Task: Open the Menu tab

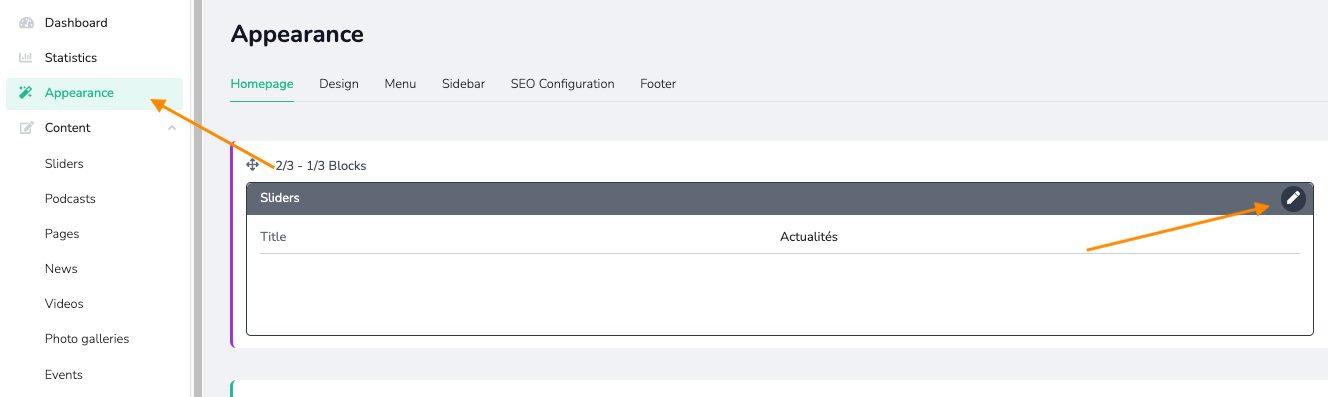Action: pos(400,84)
